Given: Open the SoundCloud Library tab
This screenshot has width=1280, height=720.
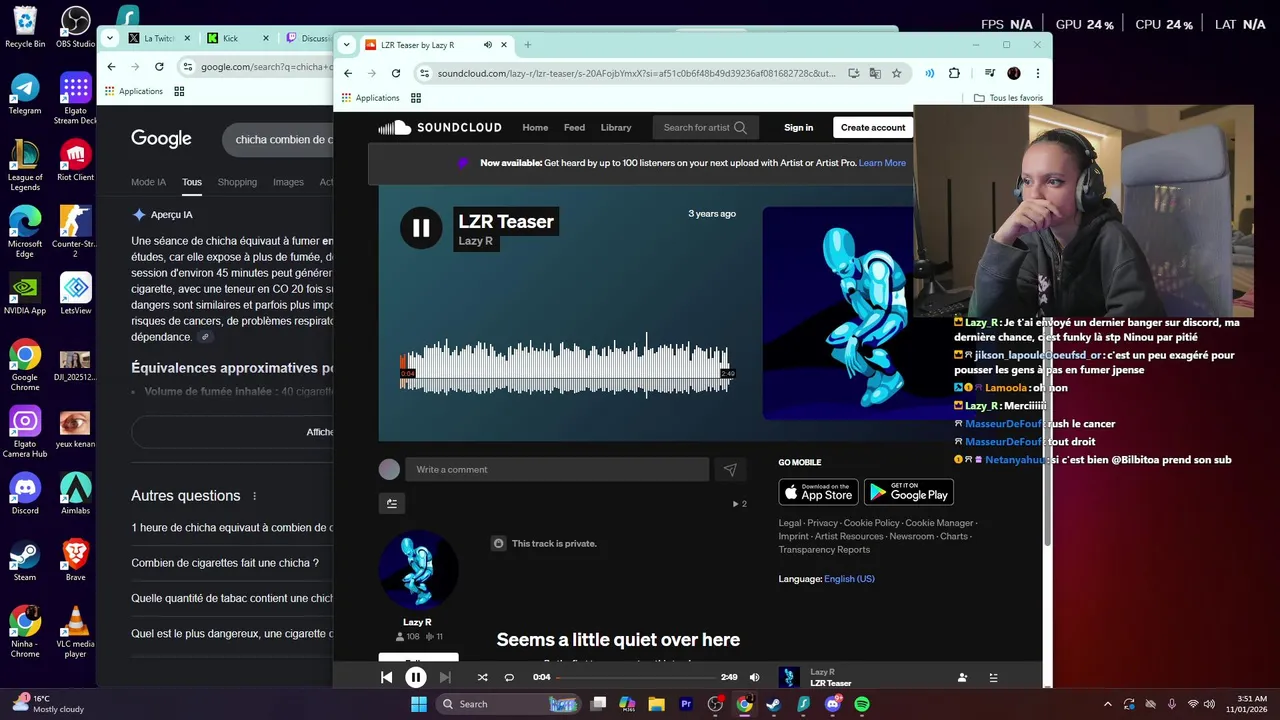Looking at the screenshot, I should pyautogui.click(x=616, y=127).
